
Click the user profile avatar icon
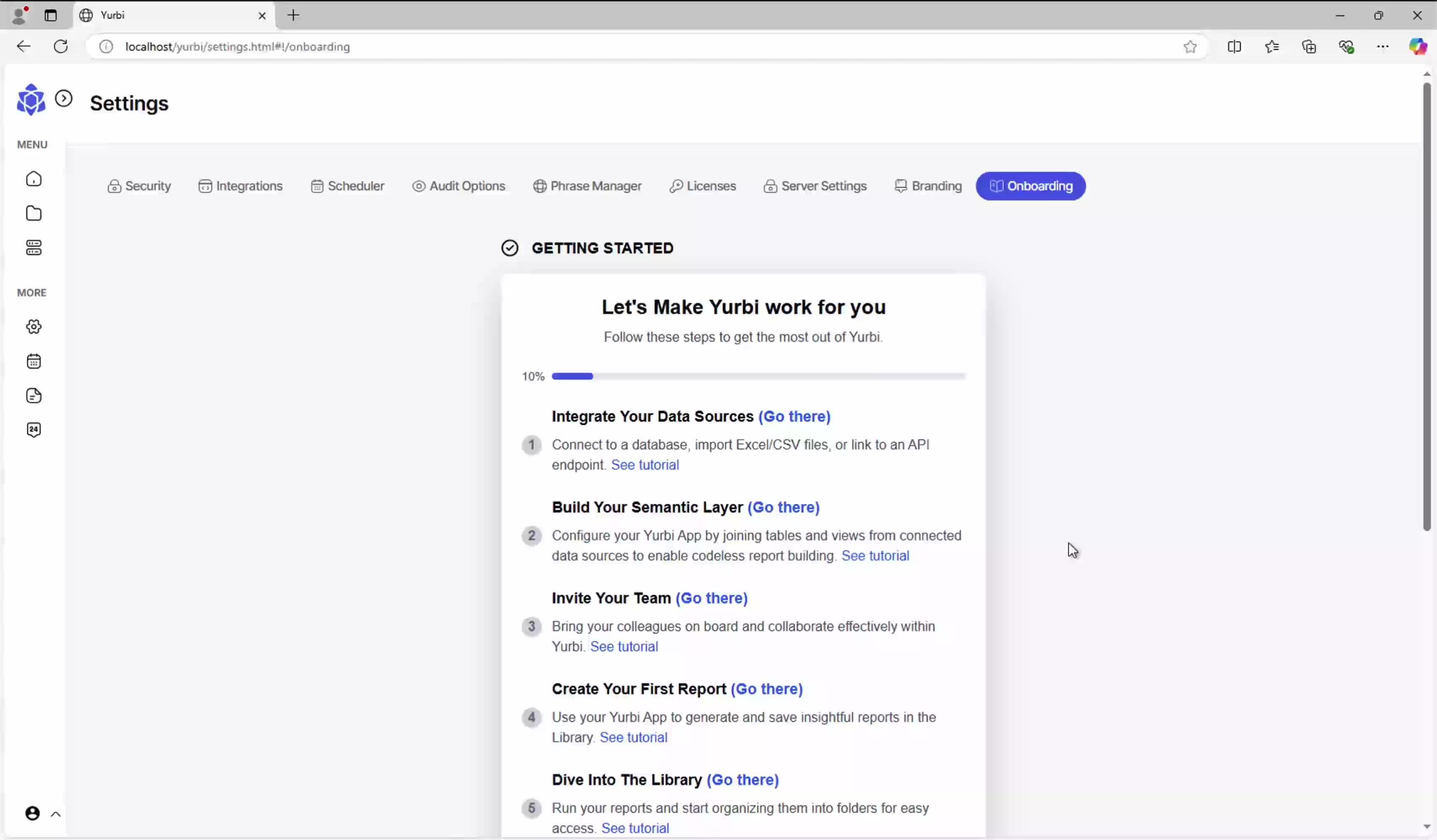coord(32,813)
